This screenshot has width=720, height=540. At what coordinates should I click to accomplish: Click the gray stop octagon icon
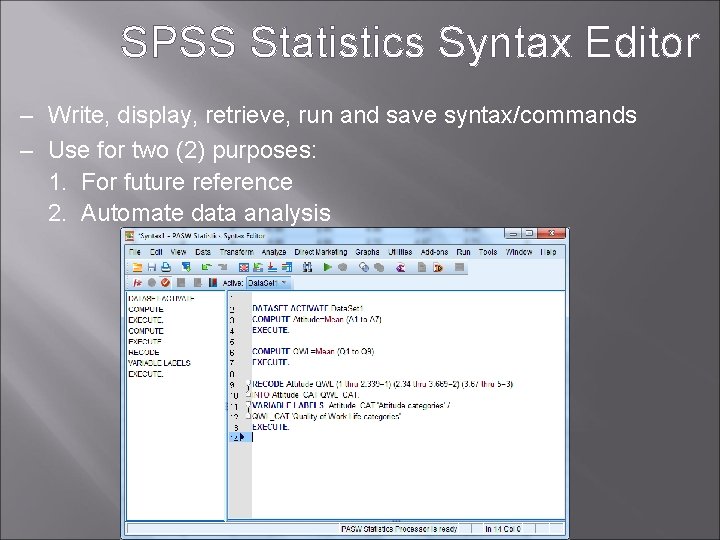[x=342, y=267]
